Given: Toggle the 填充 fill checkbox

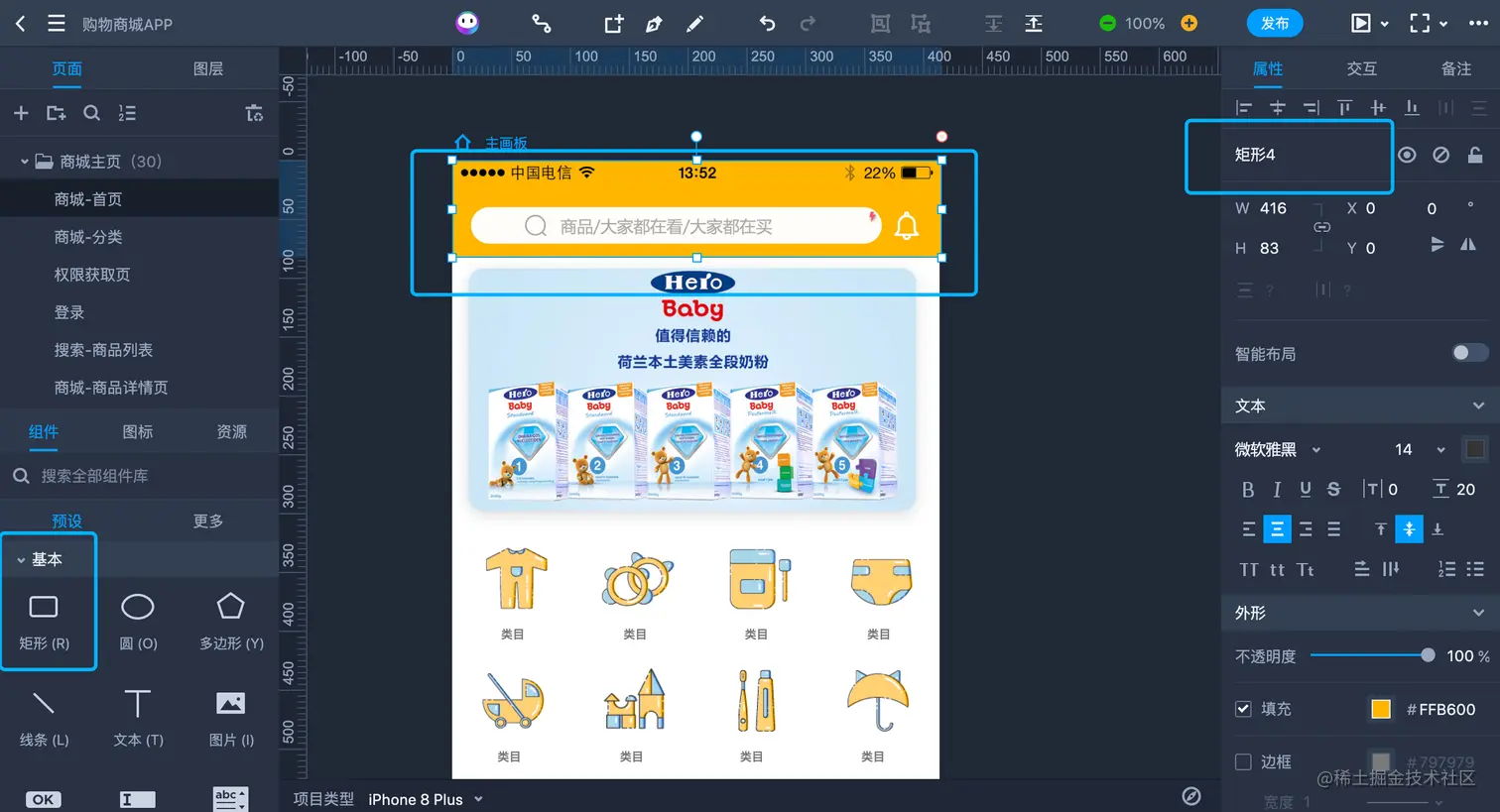Looking at the screenshot, I should [x=1243, y=709].
